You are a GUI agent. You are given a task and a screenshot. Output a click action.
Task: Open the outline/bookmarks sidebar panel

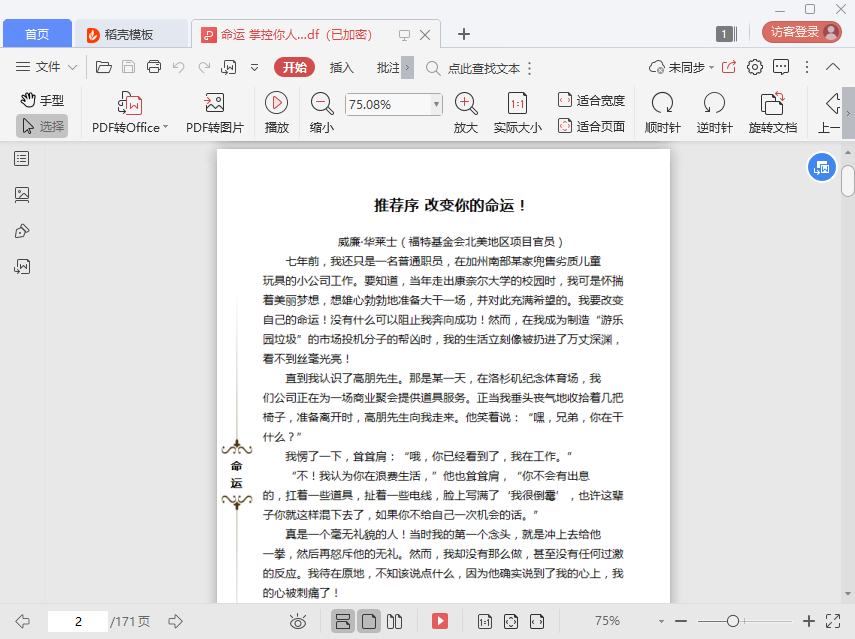click(22, 159)
